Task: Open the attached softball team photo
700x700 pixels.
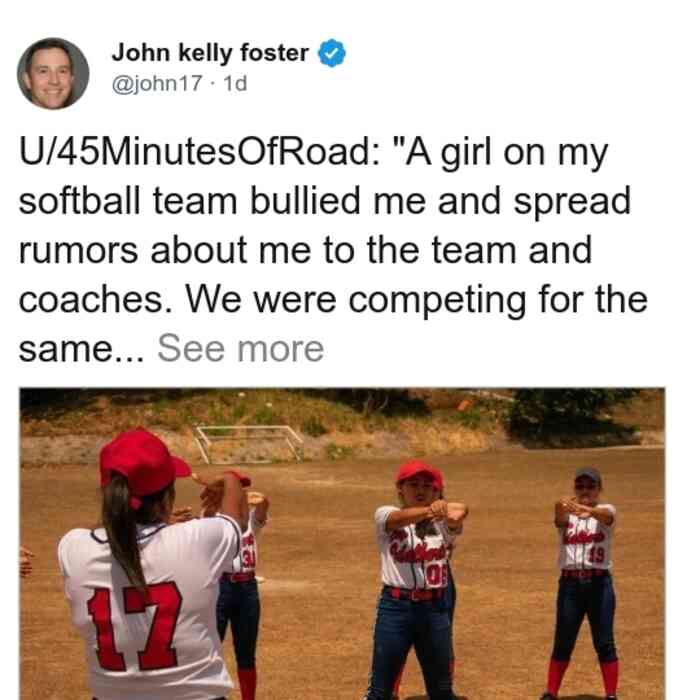Action: click(x=342, y=544)
